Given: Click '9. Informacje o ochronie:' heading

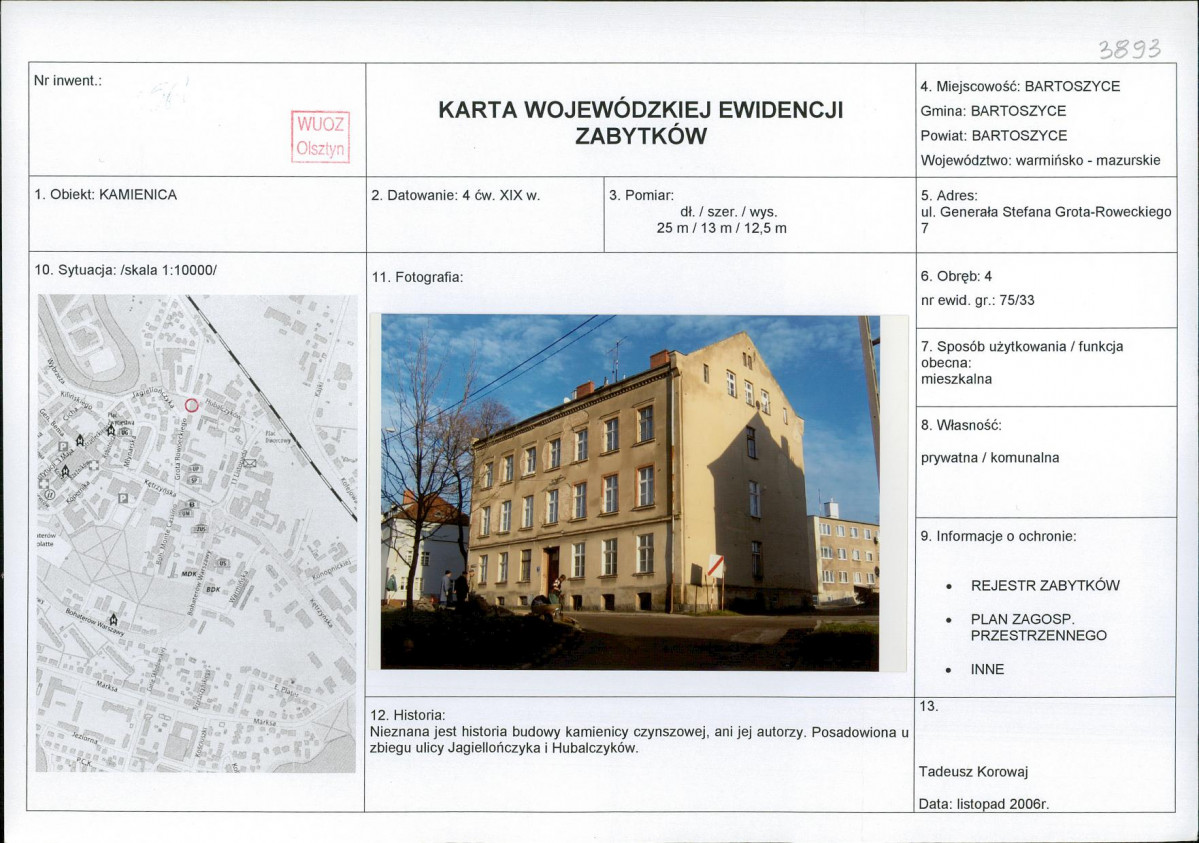Looking at the screenshot, I should coord(998,536).
